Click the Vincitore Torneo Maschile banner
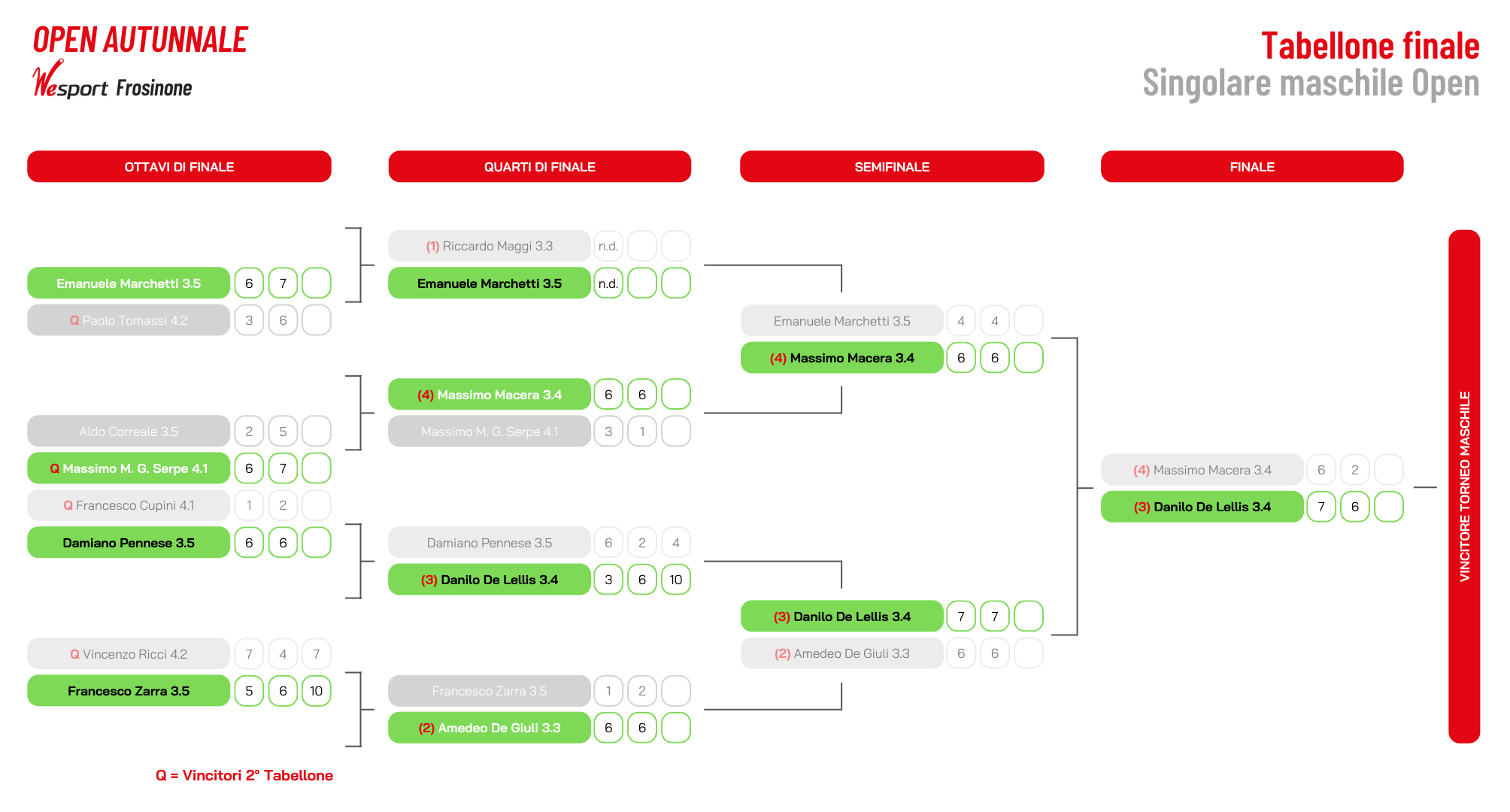 [x=1464, y=486]
